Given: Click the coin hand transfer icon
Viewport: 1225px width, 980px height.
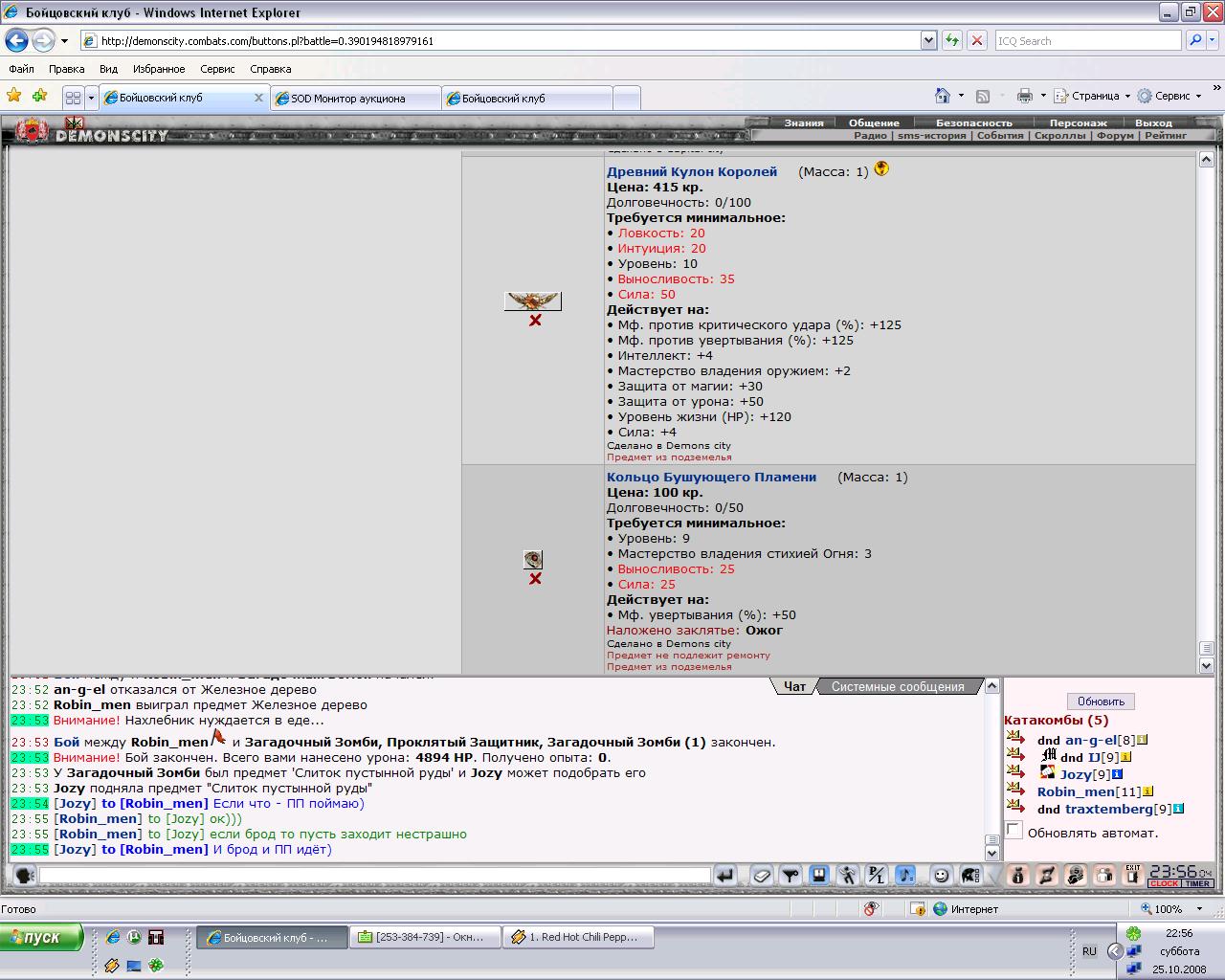Looking at the screenshot, I should point(1076,875).
